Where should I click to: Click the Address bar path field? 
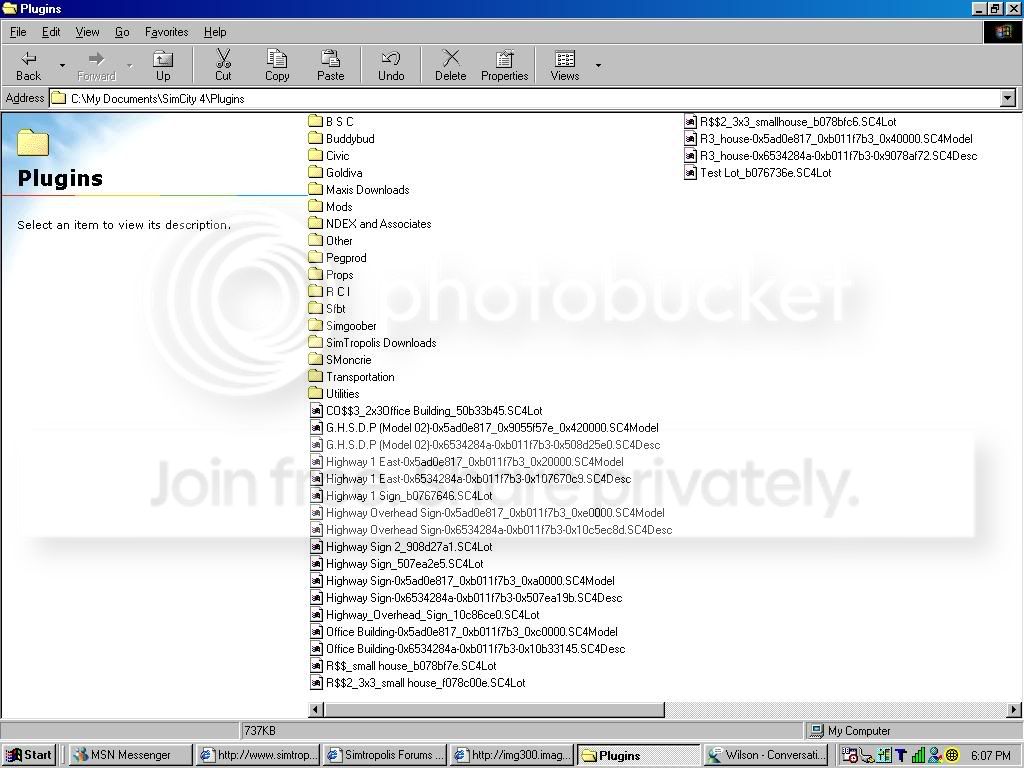coord(524,99)
